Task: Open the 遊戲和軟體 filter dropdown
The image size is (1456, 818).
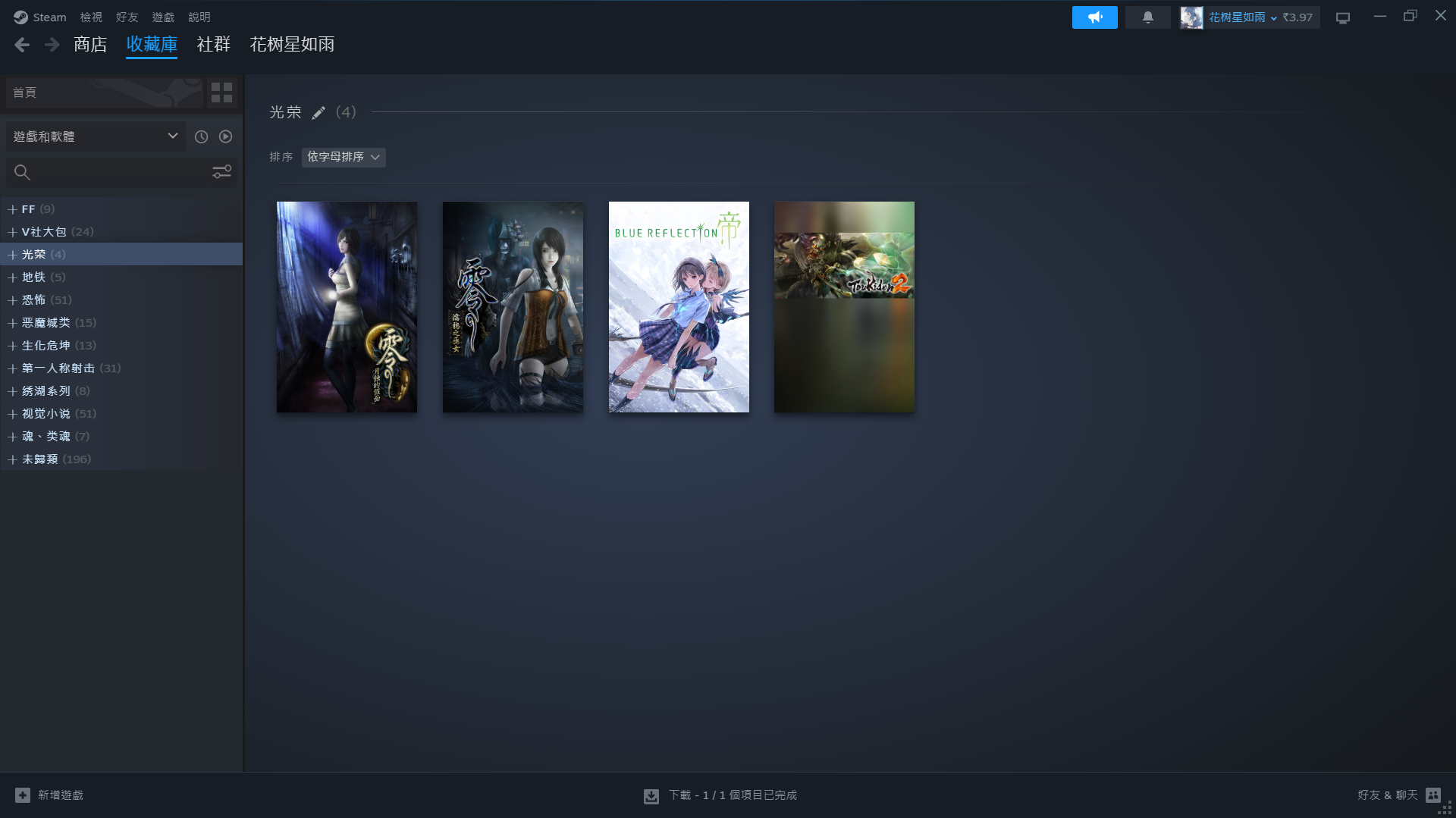Action: pos(96,136)
